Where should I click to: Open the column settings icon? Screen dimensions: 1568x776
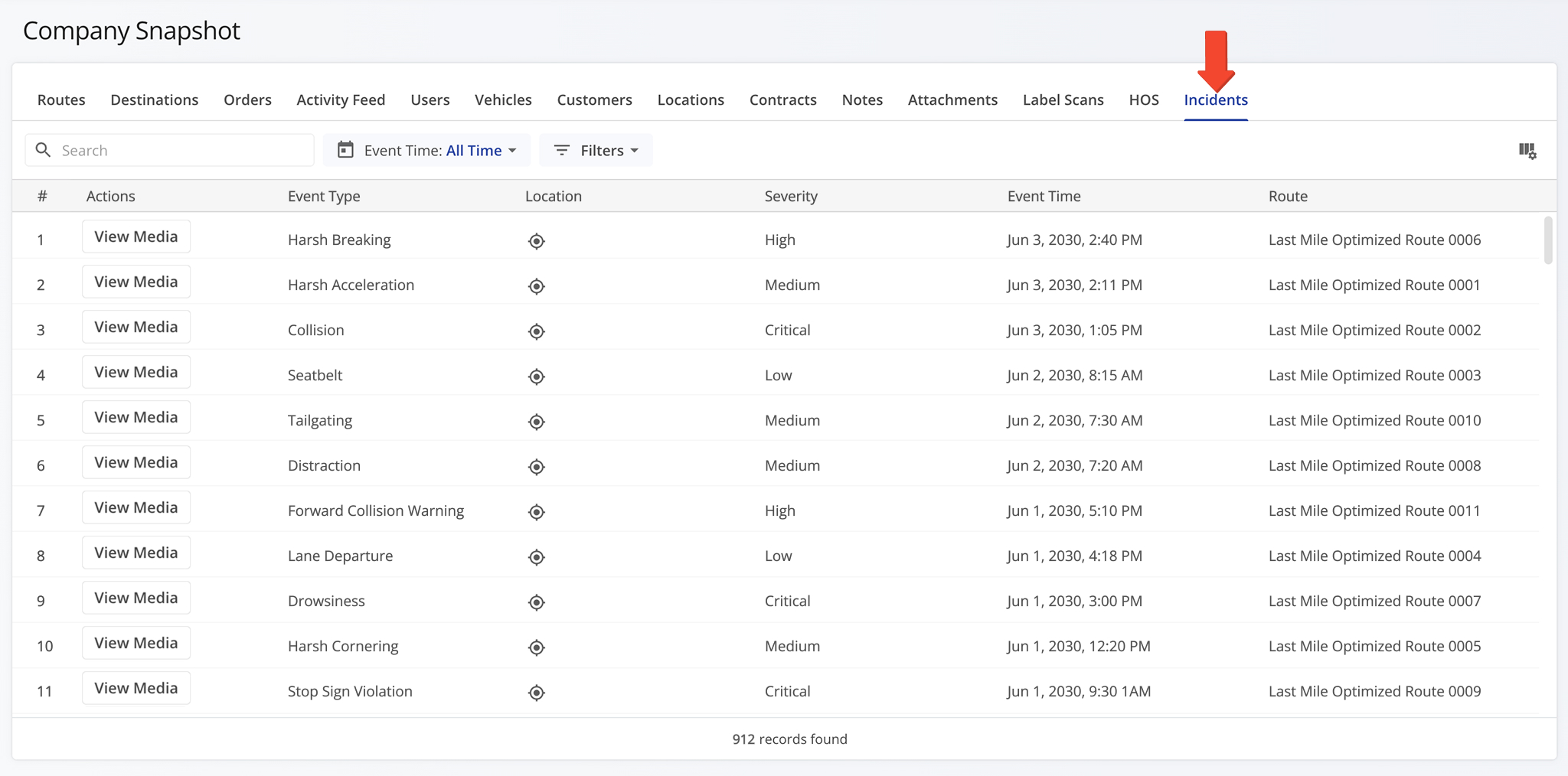1527,151
